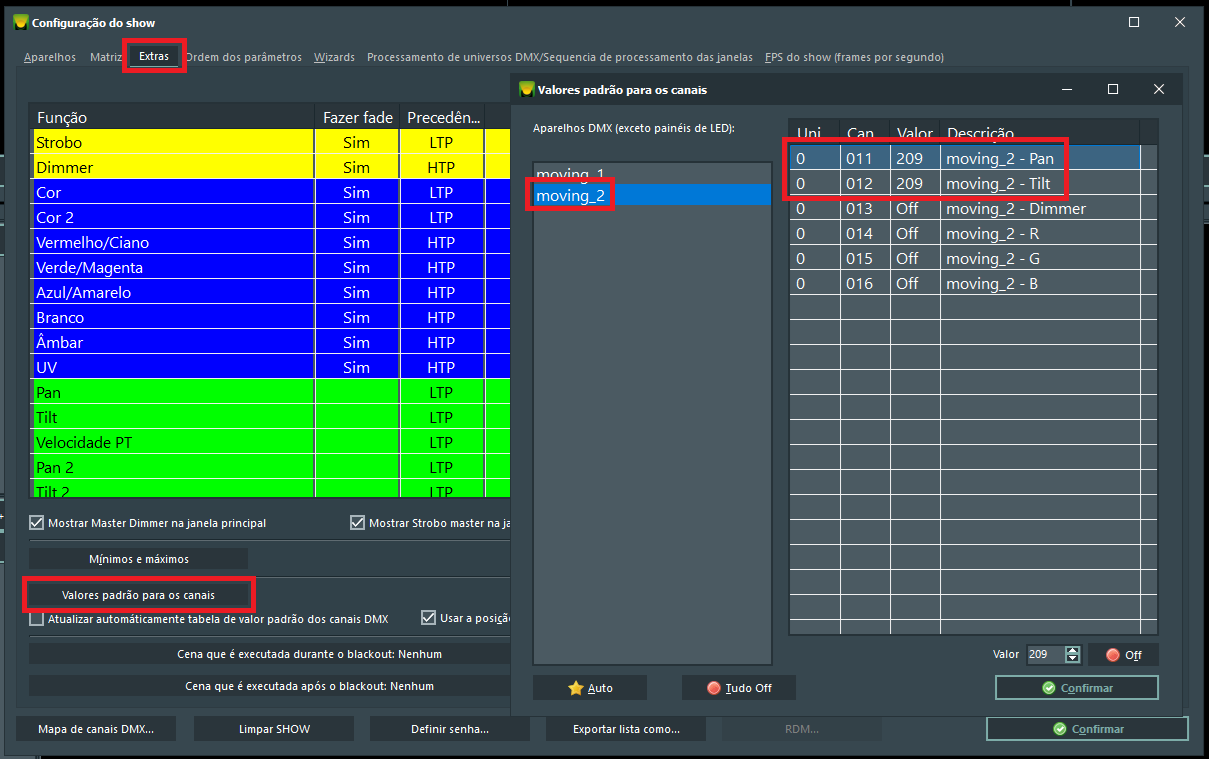Toggle Mostrar Master Dimmer na janela principal
Screen dimensions: 1209x759
pyautogui.click(x=37, y=523)
